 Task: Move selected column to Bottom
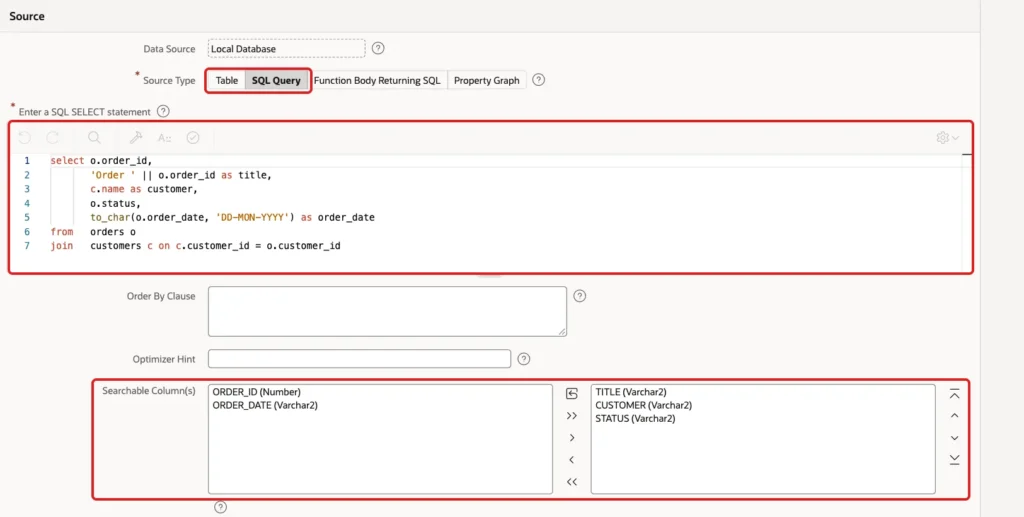pyautogui.click(x=955, y=460)
